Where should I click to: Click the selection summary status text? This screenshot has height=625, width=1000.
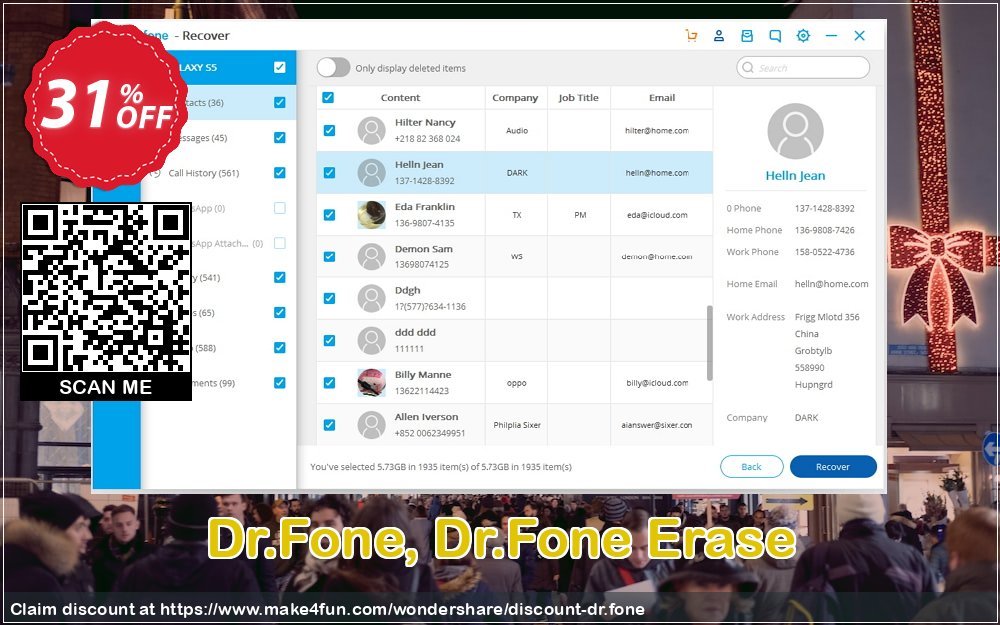tap(441, 467)
